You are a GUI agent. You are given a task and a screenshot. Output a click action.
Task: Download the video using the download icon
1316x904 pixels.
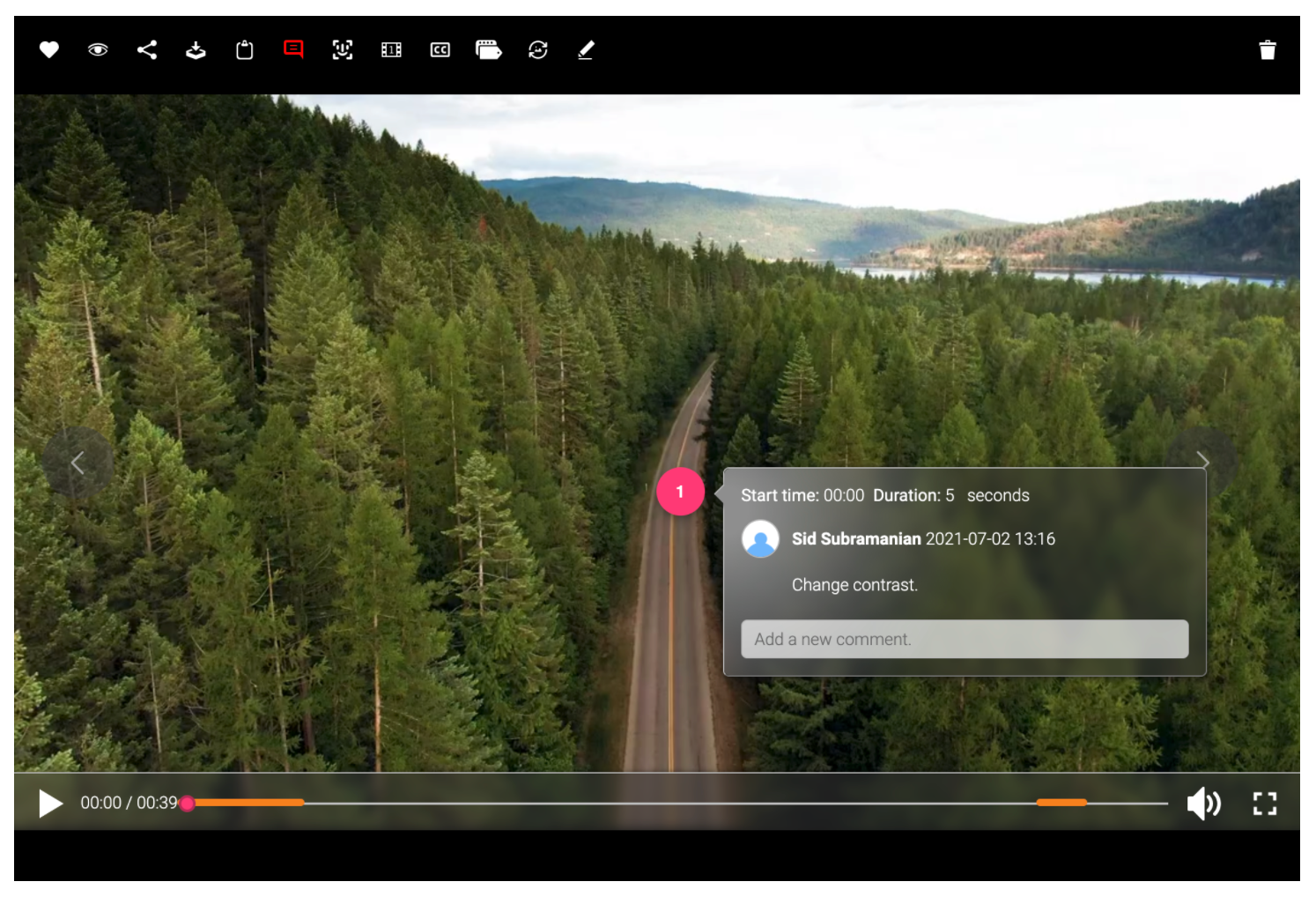pos(196,50)
